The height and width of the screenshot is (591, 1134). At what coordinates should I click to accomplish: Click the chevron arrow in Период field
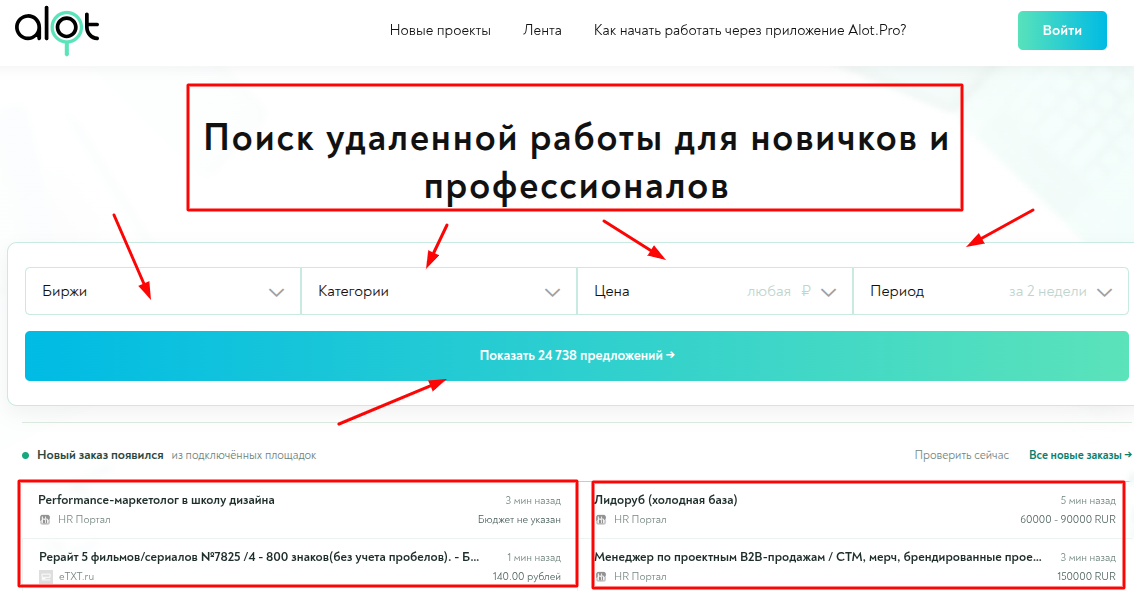1104,292
